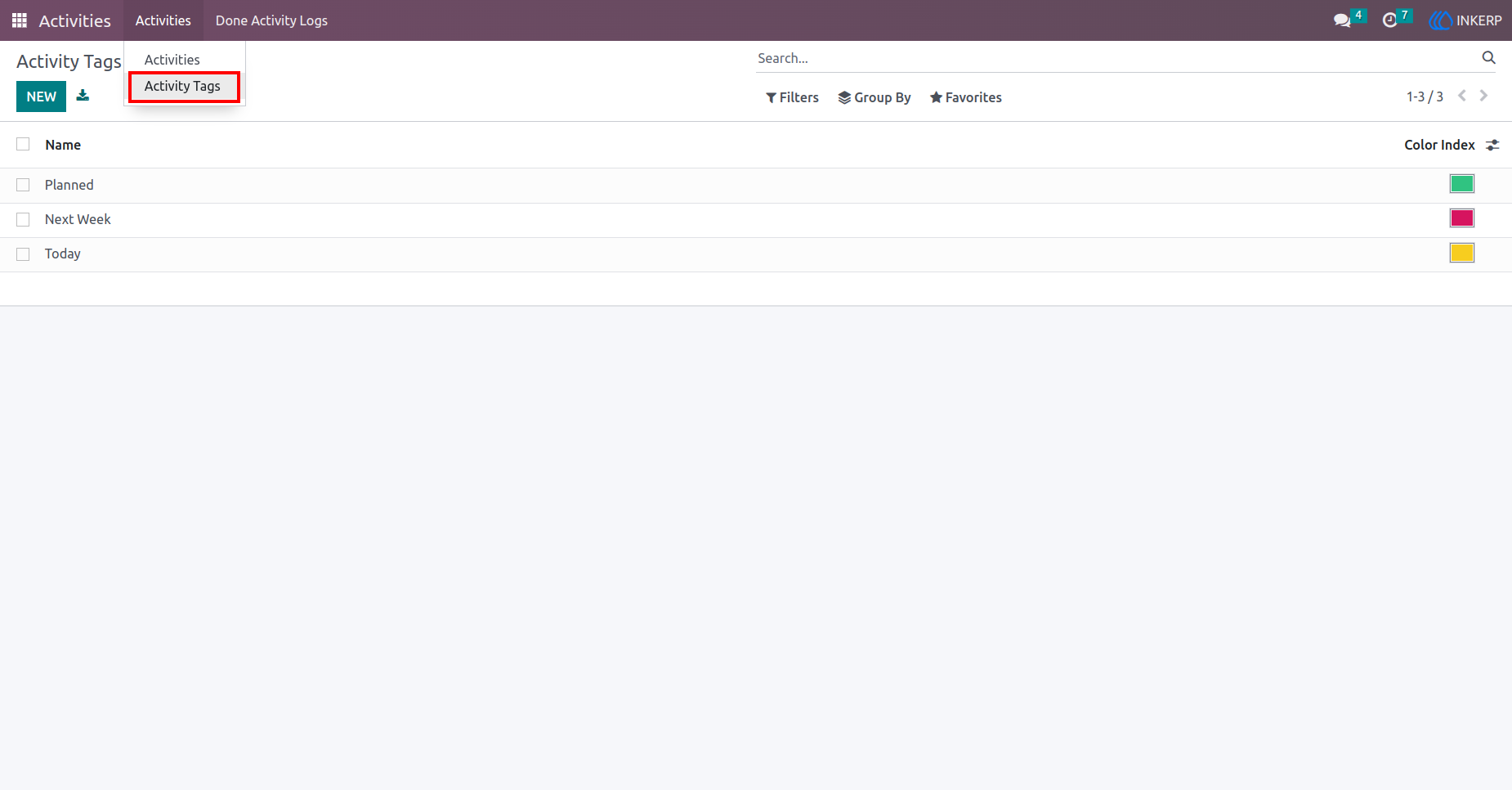
Task: Open the Today tag record
Action: (x=63, y=254)
